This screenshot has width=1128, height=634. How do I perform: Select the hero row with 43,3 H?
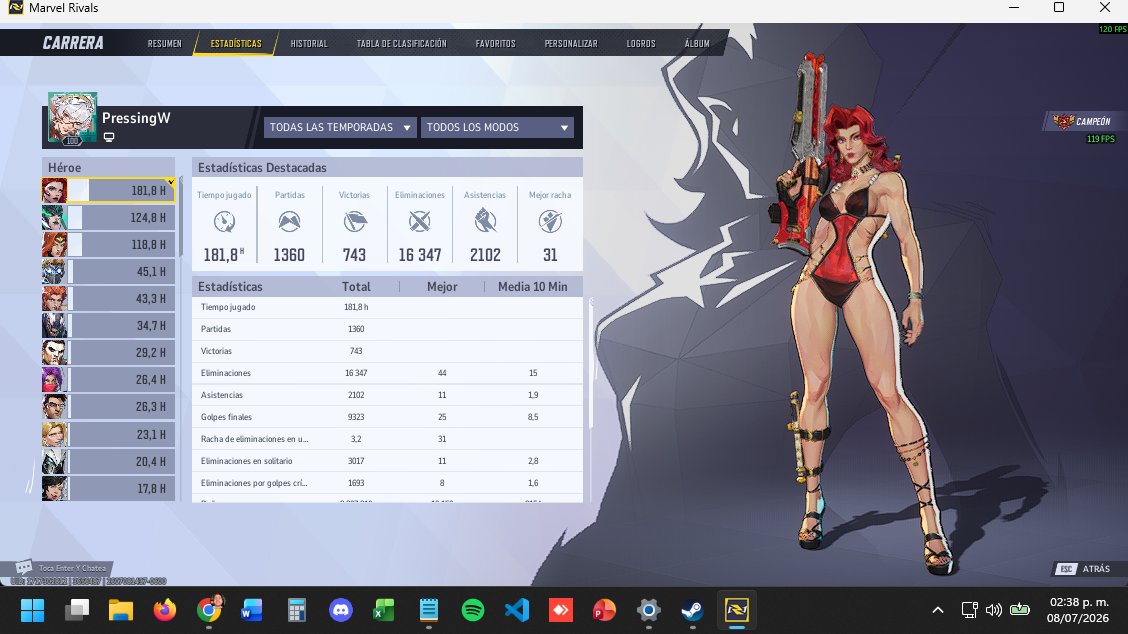pos(109,299)
